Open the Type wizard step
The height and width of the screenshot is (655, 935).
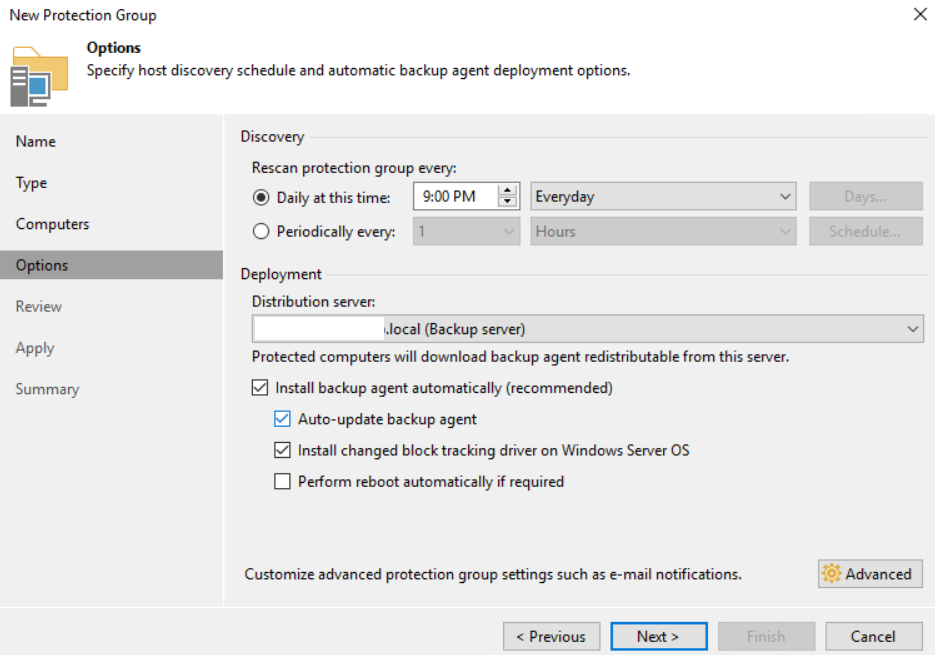[x=32, y=183]
